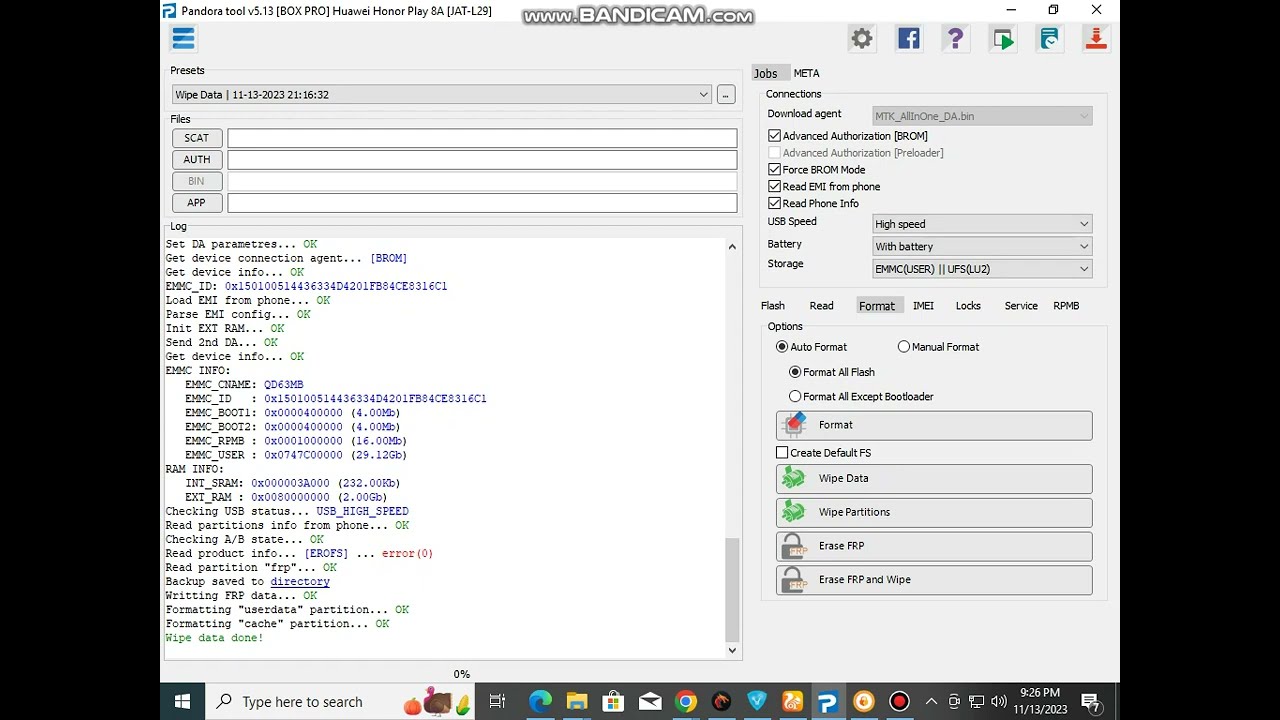This screenshot has width=1280, height=720.
Task: Toggle Read Phone Info checkbox
Action: [x=774, y=204]
